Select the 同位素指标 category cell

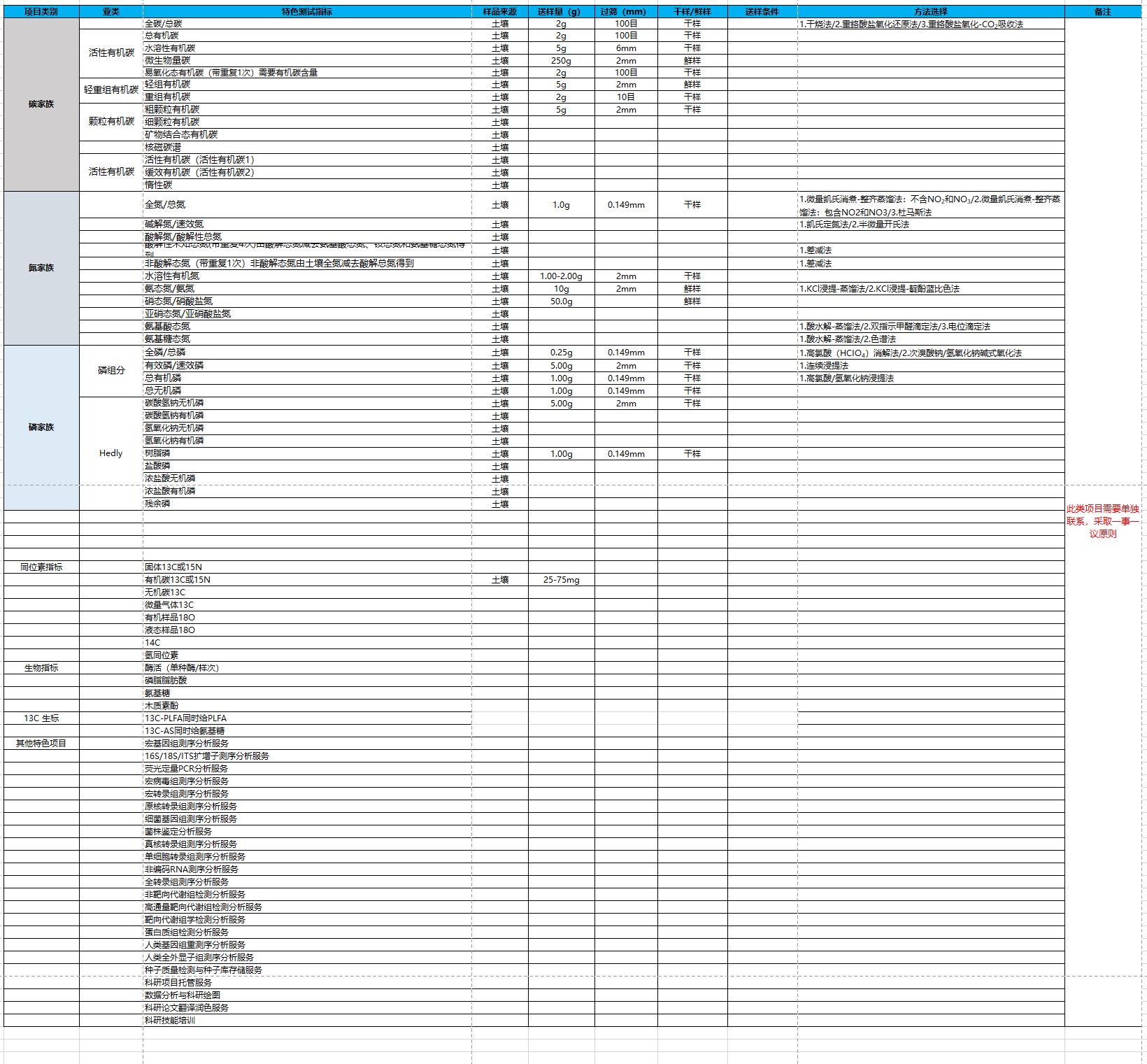point(41,567)
